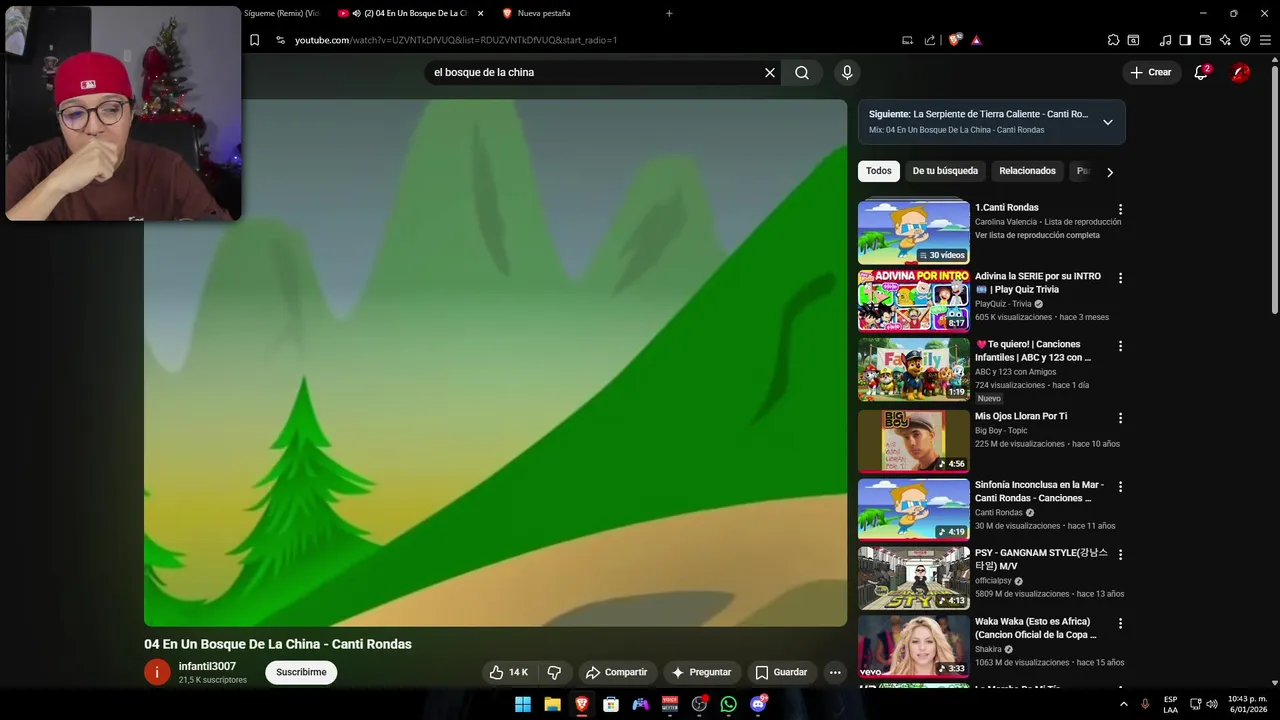The width and height of the screenshot is (1280, 720).
Task: Close the 04 En Un Bosque tab
Action: click(x=480, y=13)
